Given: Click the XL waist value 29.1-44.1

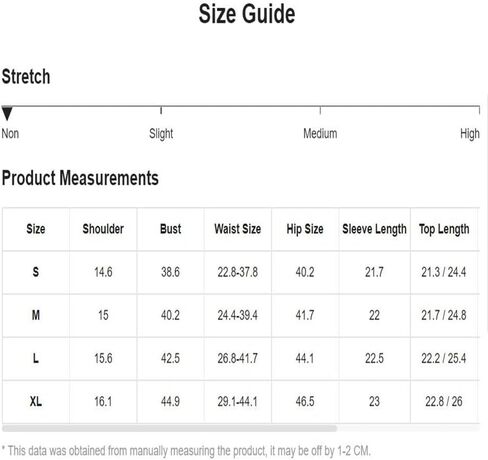Looking at the screenshot, I should (x=238, y=401).
